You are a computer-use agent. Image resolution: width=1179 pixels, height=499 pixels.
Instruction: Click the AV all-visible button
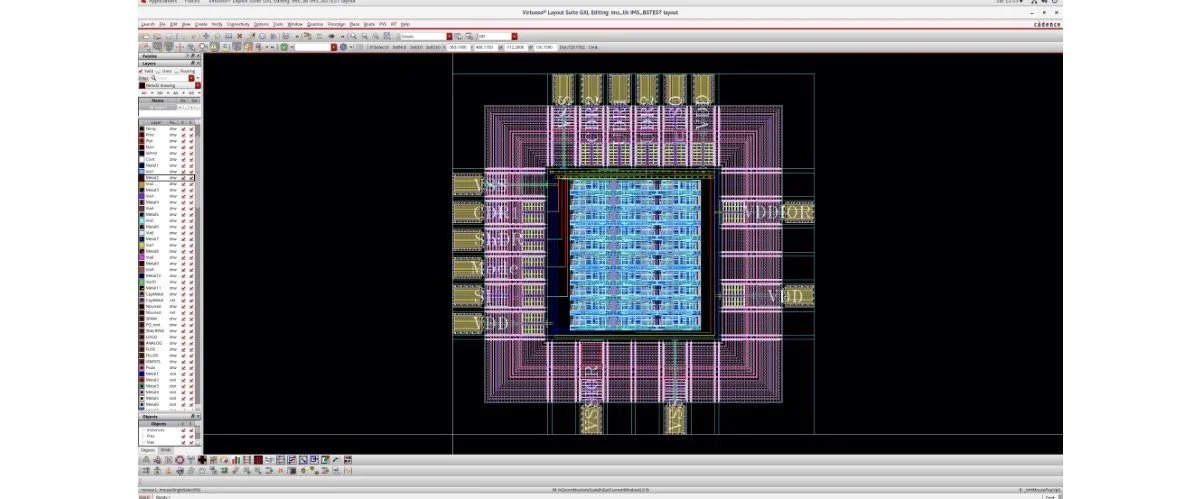point(144,92)
